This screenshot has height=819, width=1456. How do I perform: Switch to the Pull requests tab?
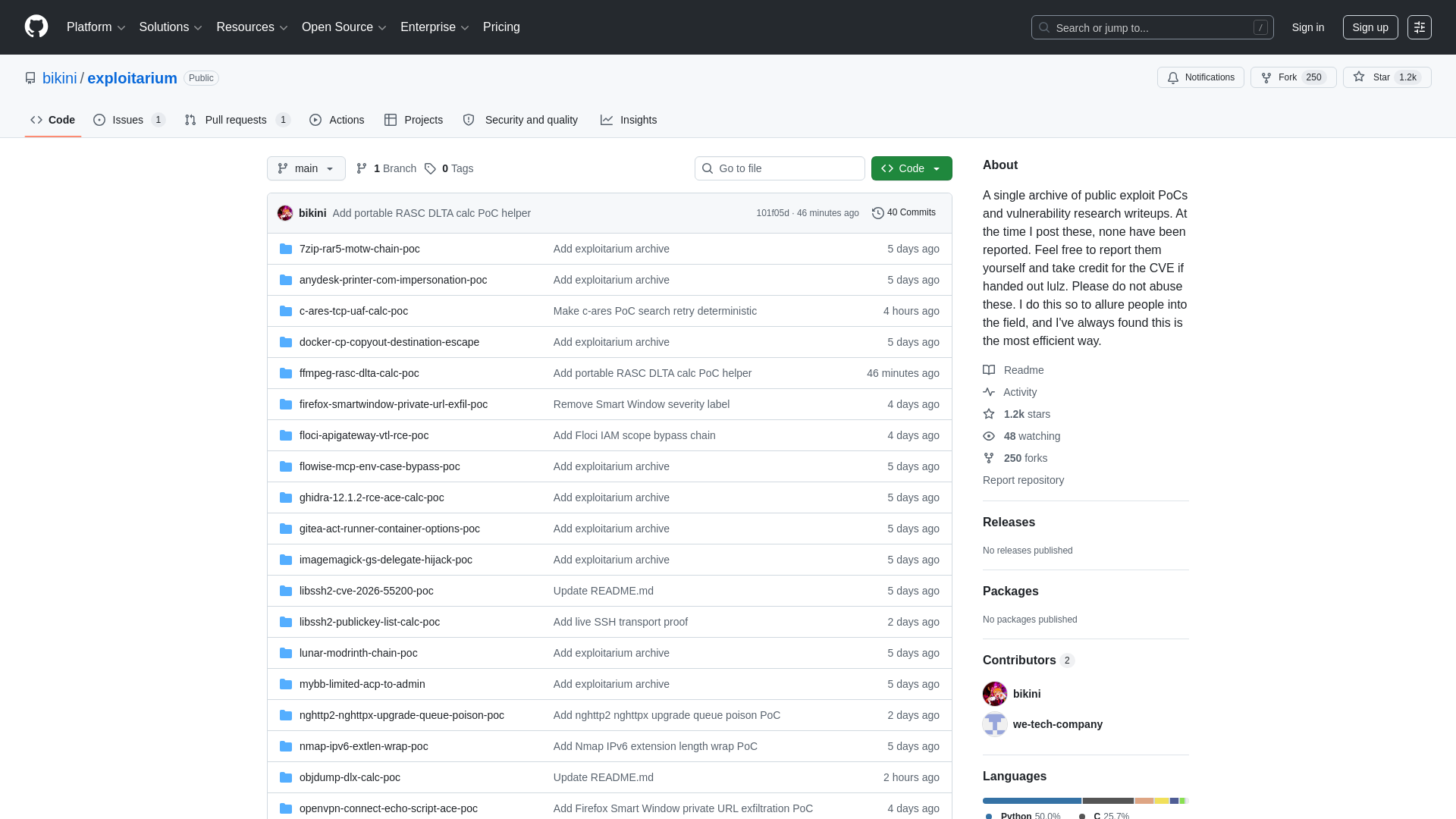click(x=237, y=120)
